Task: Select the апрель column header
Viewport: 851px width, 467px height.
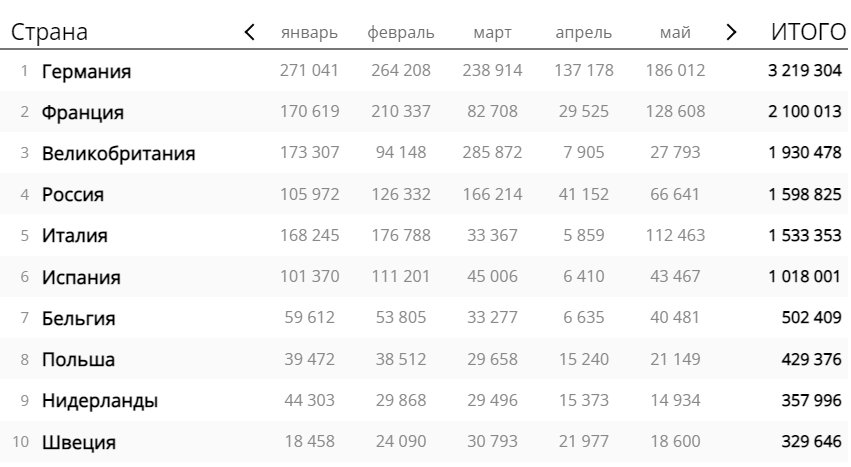Action: 583,33
